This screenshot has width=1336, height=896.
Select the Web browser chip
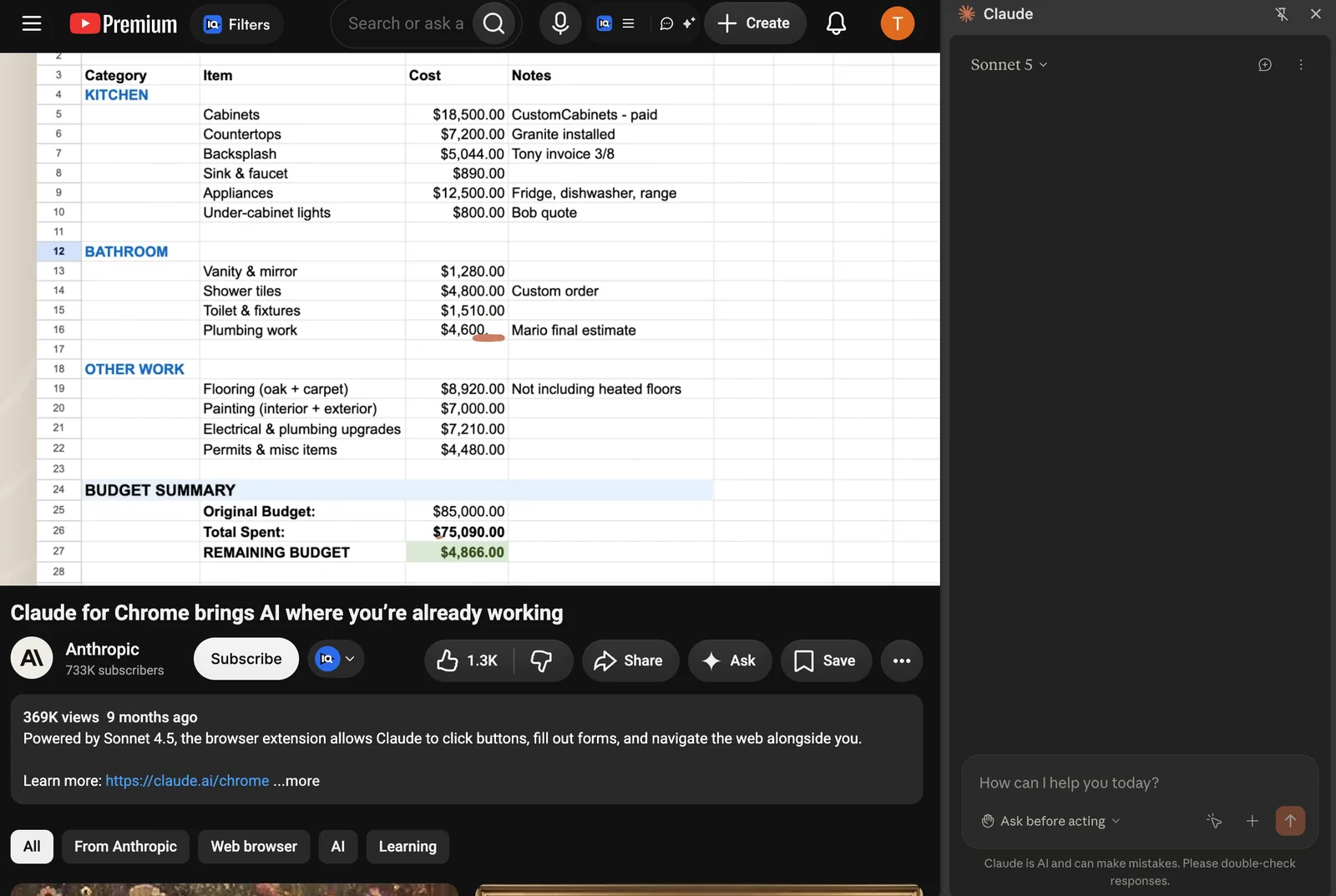pos(254,846)
